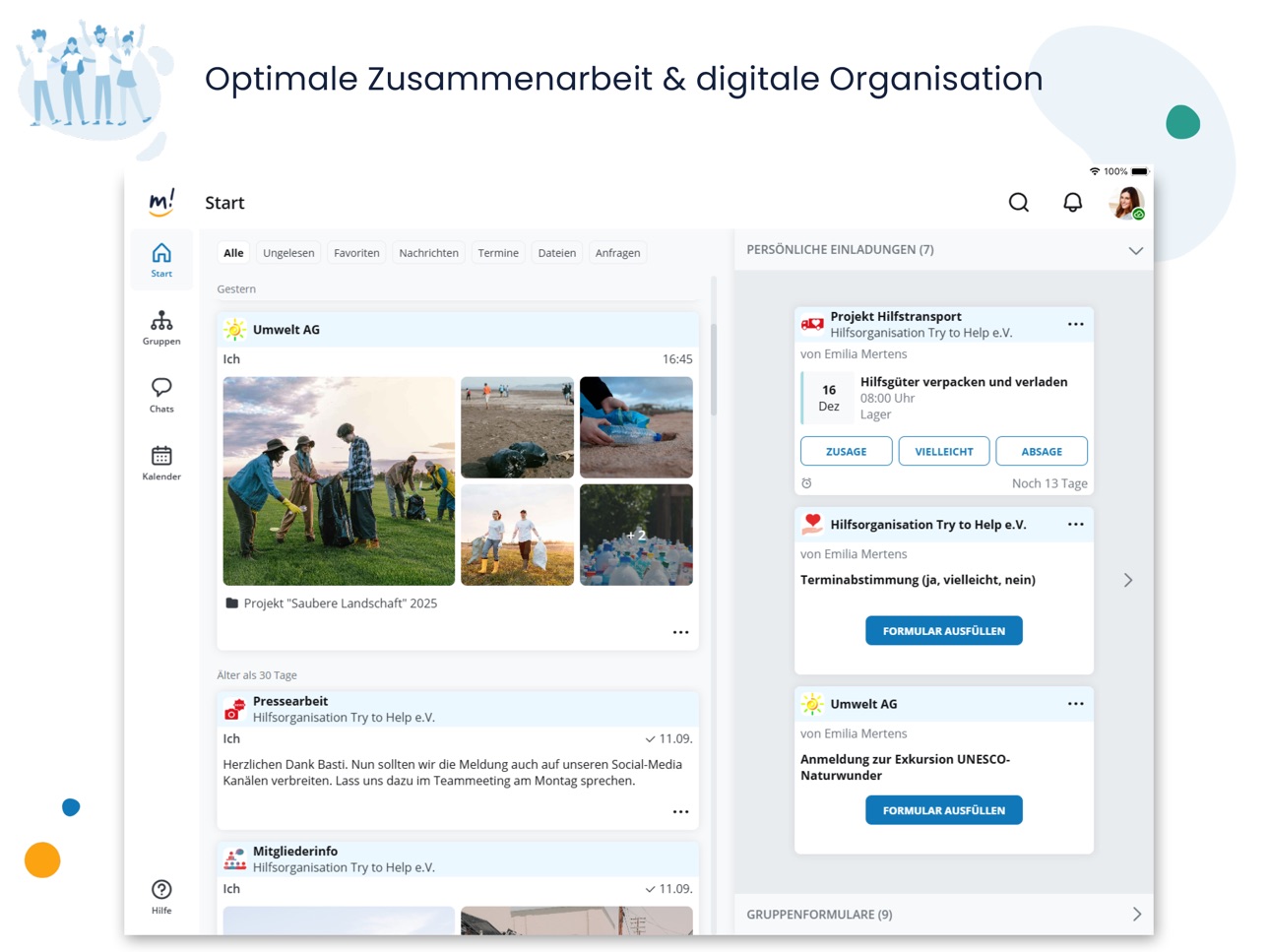Select the Termine filter tab
Viewport: 1270px width, 952px height.
498,253
